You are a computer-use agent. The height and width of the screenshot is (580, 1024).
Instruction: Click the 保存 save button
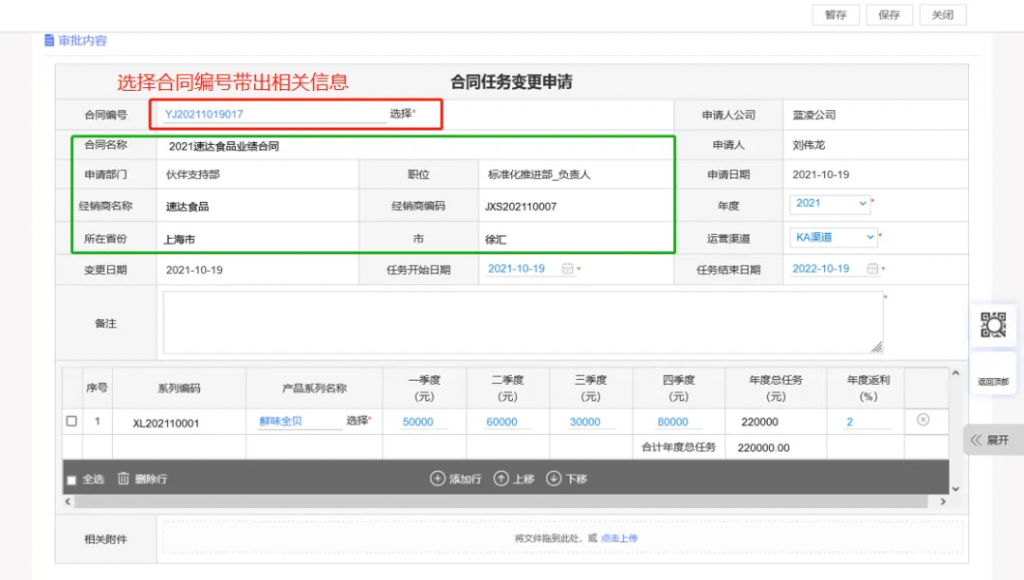[889, 15]
